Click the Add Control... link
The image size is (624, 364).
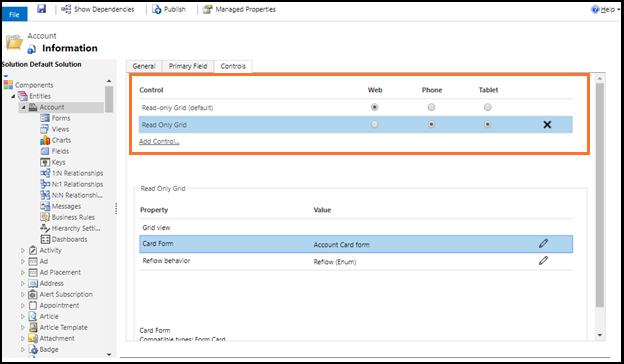159,141
